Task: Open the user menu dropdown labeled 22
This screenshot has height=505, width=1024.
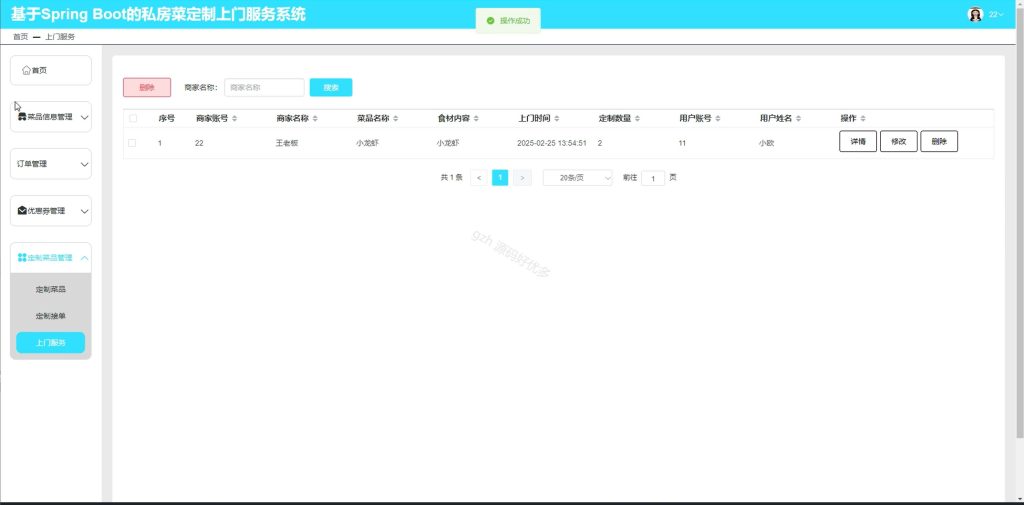Action: click(x=996, y=14)
